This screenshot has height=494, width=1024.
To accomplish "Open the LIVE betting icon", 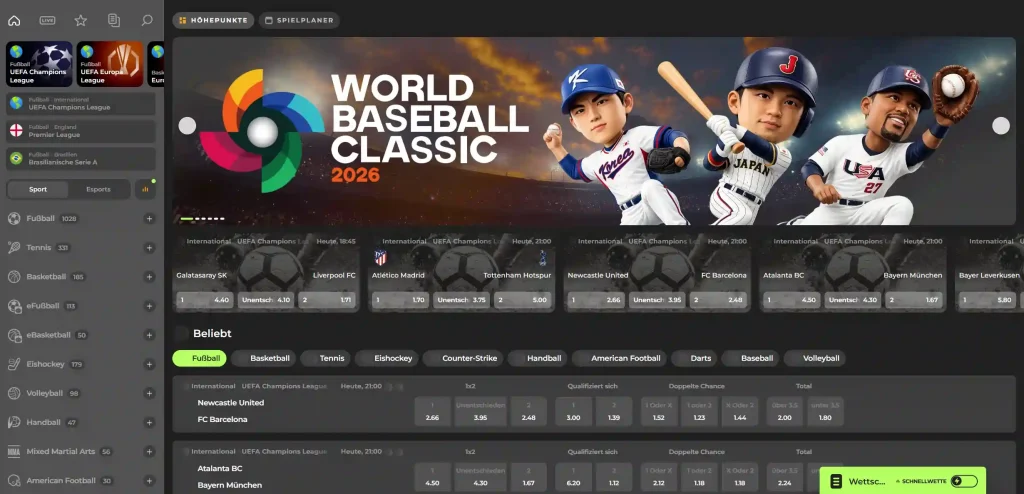I will pyautogui.click(x=47, y=20).
